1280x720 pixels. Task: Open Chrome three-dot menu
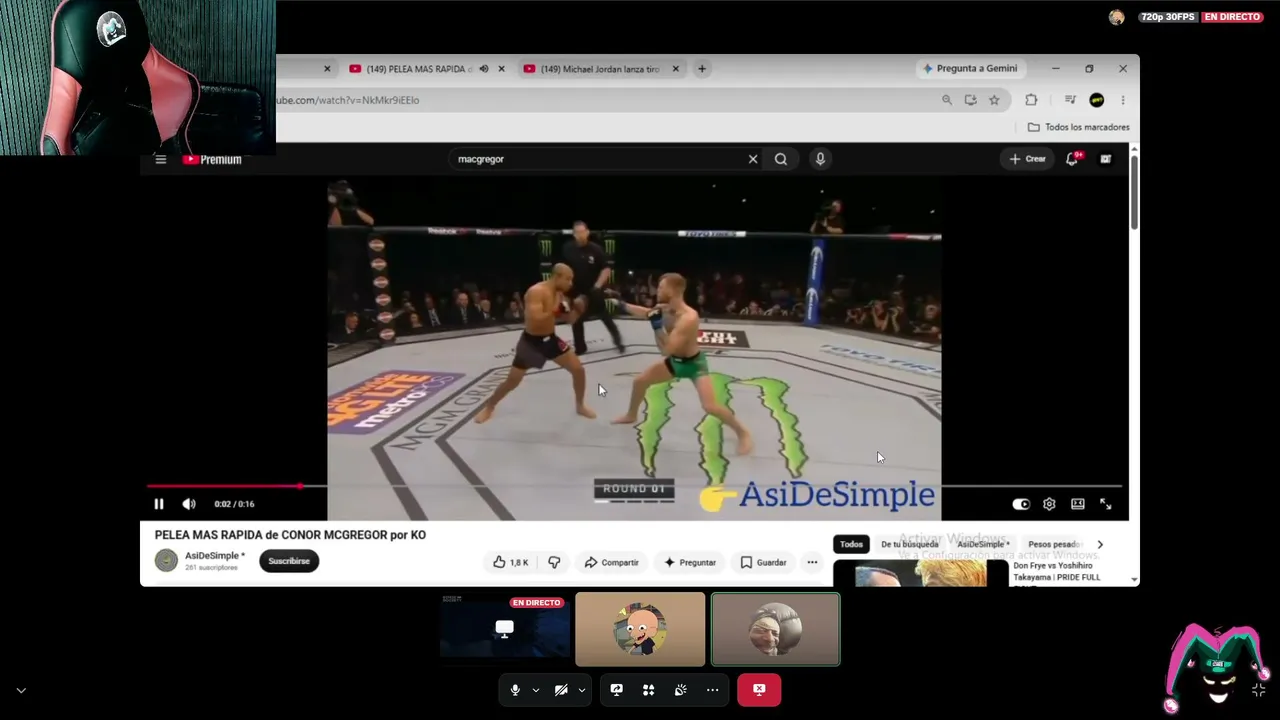[x=1123, y=100]
